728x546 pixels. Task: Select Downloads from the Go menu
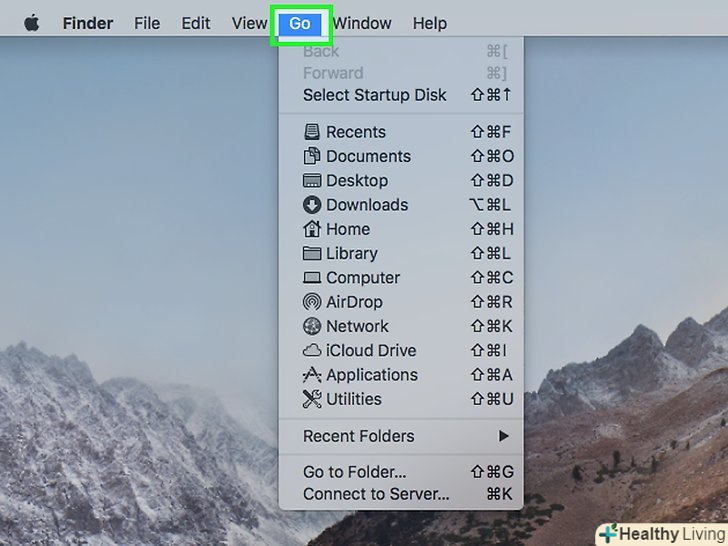(401, 205)
